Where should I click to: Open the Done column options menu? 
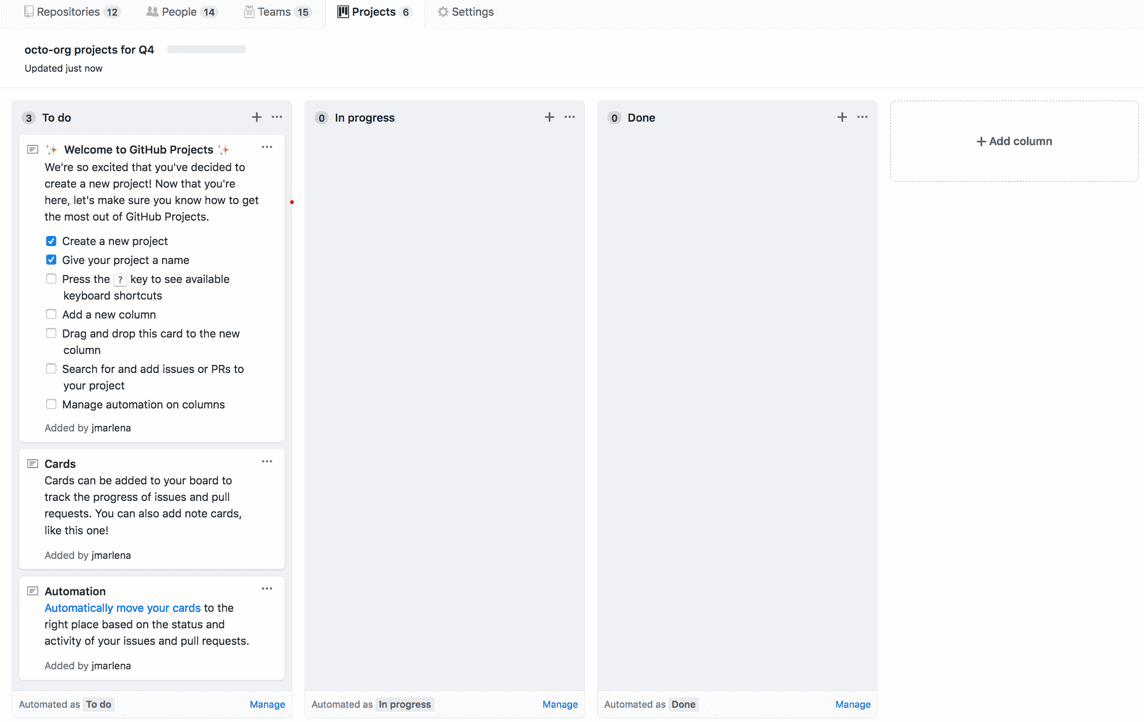tap(862, 117)
